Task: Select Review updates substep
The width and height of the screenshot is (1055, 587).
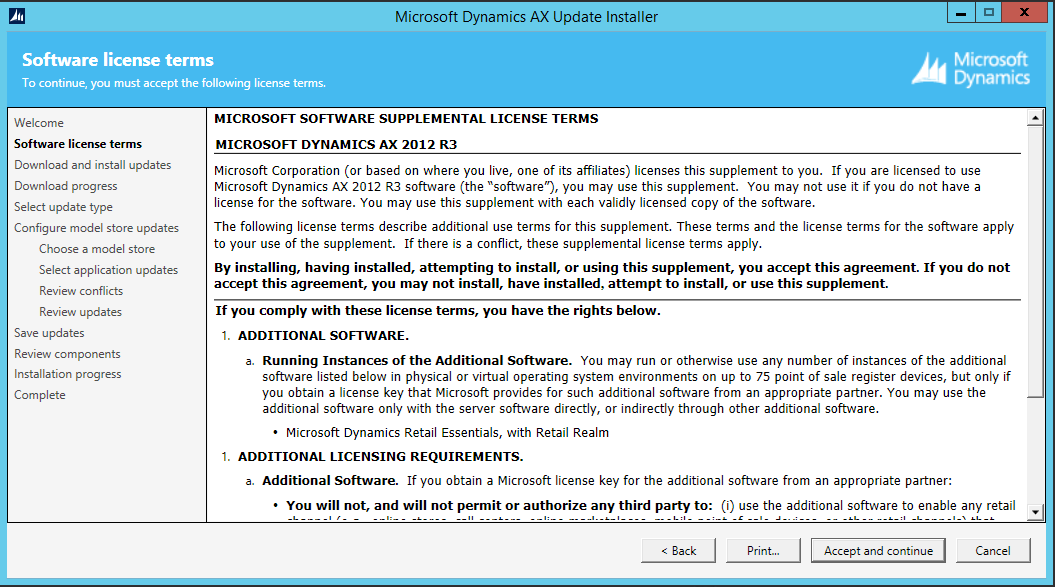Action: coord(80,312)
